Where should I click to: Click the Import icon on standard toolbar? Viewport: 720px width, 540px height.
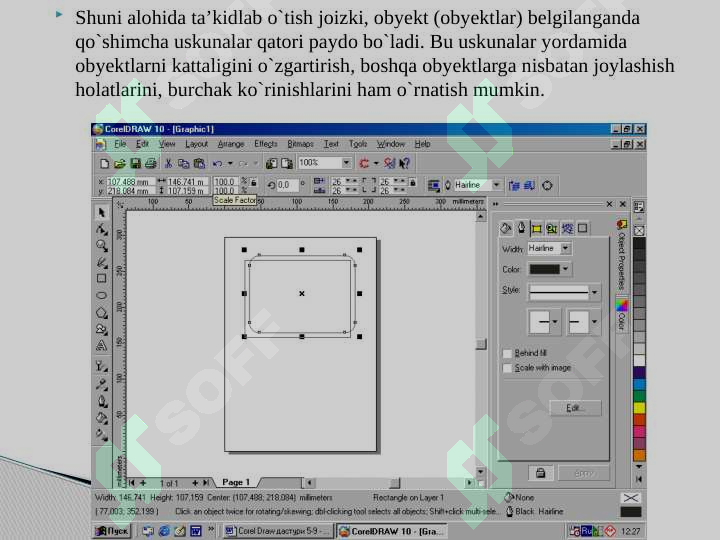pyautogui.click(x=272, y=163)
